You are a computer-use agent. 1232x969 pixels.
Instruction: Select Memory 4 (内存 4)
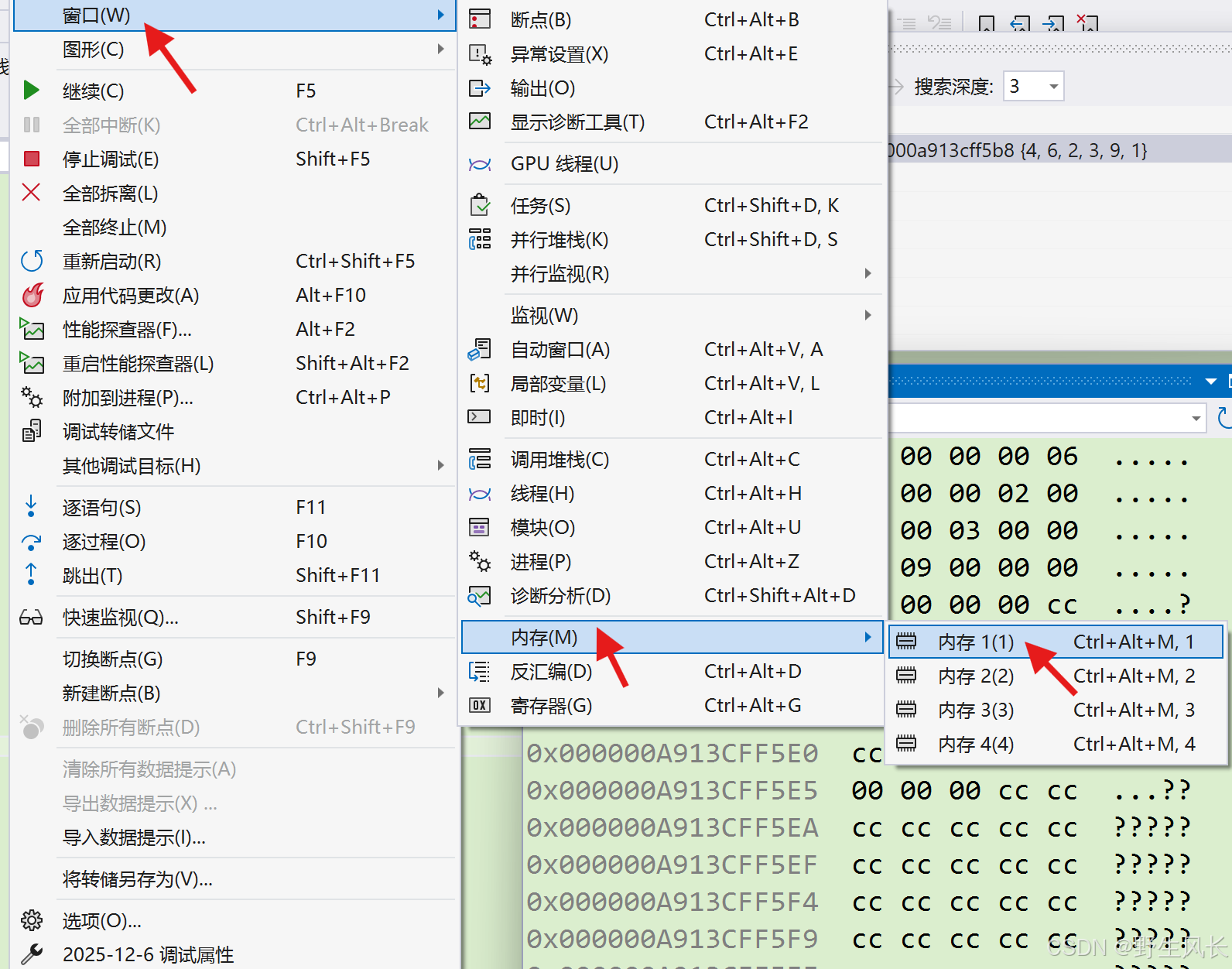tap(1056, 744)
